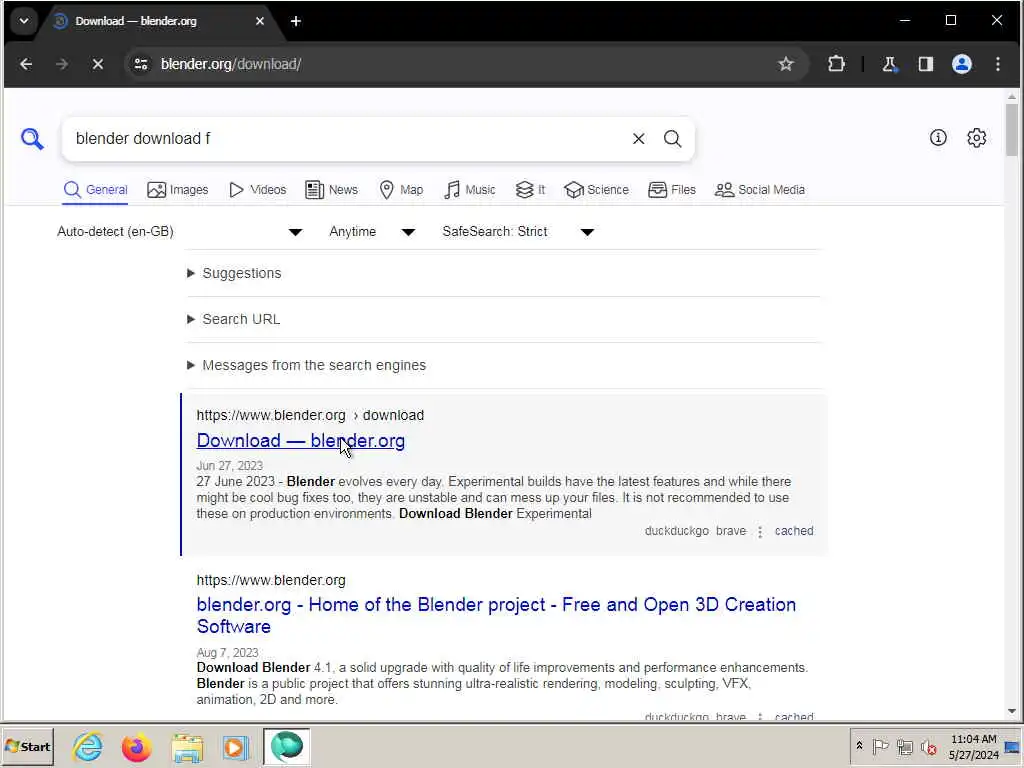
Task: Click the https://www.blender.org › download URL
Action: (310, 415)
